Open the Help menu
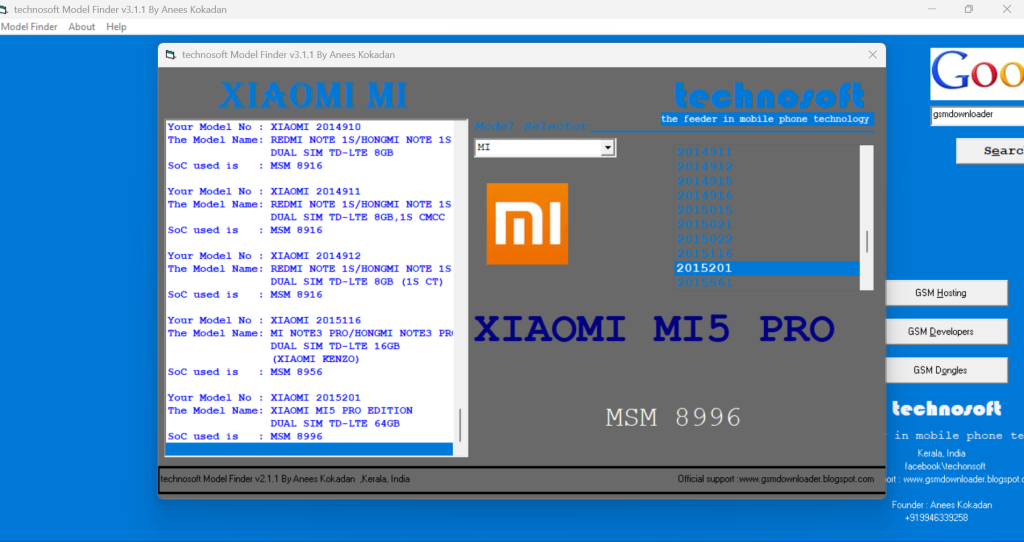Screen dimensions: 1024x542 (x=116, y=27)
